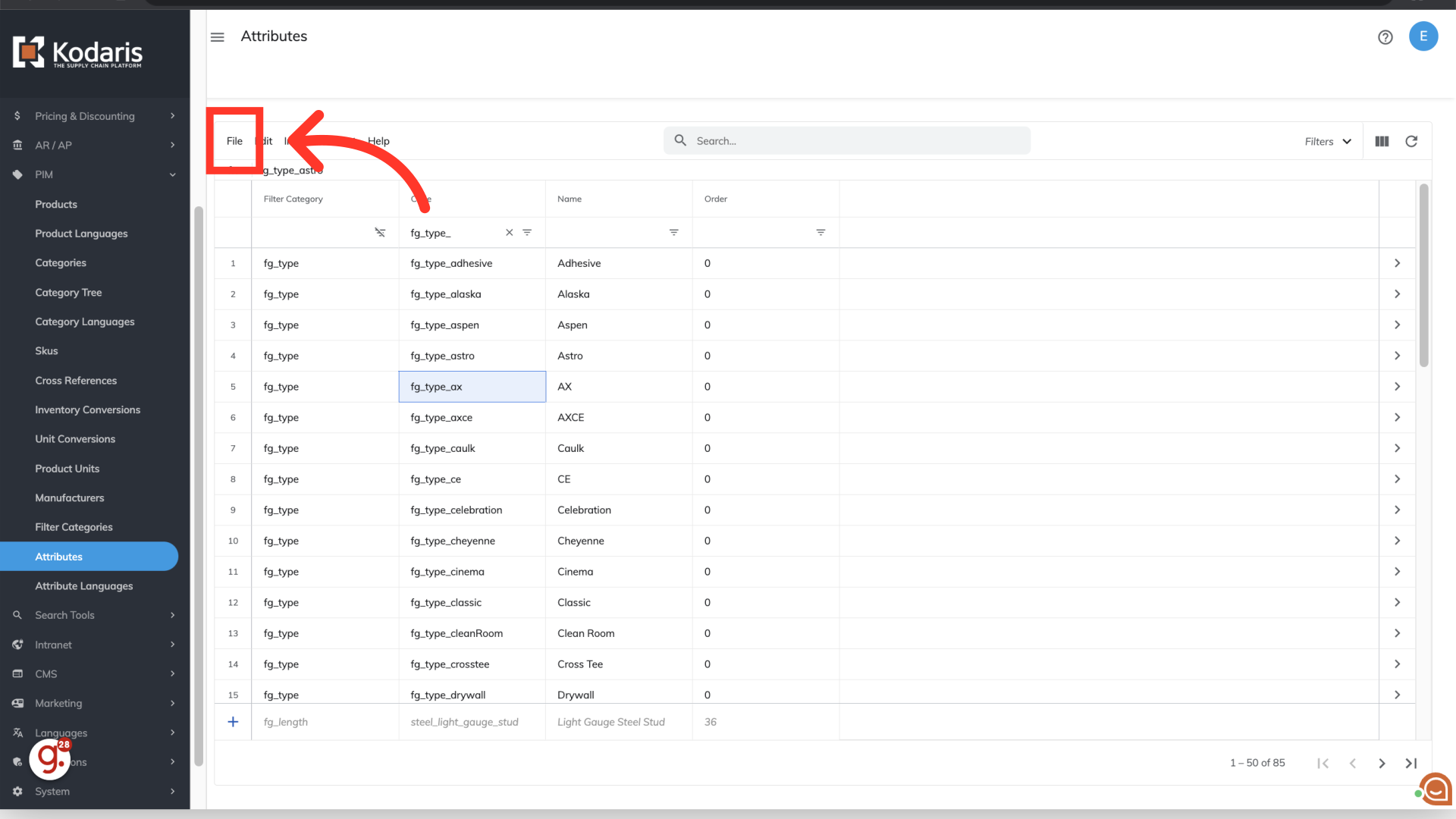Open the File menu

tap(234, 141)
